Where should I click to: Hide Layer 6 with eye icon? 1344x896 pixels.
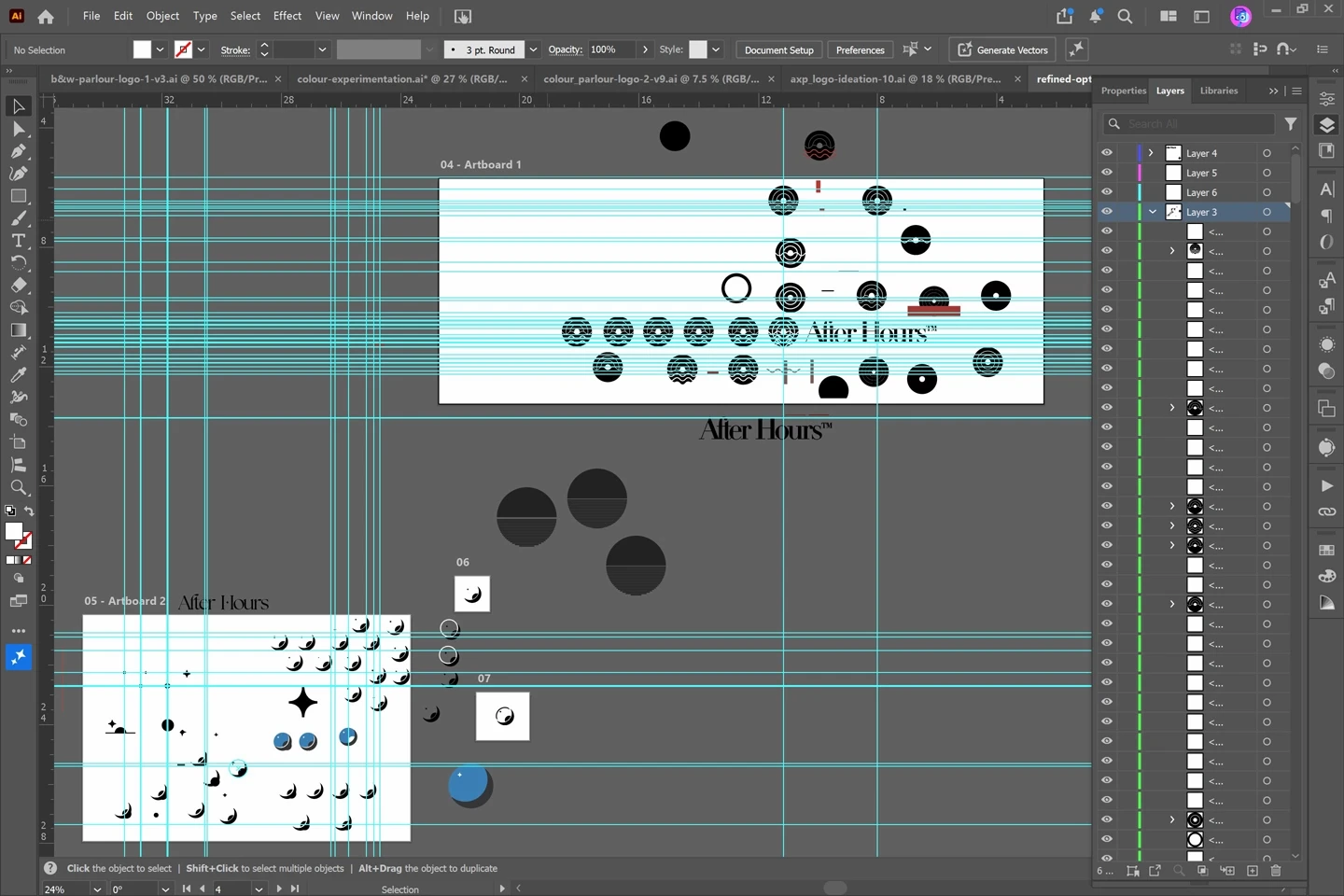[x=1107, y=192]
